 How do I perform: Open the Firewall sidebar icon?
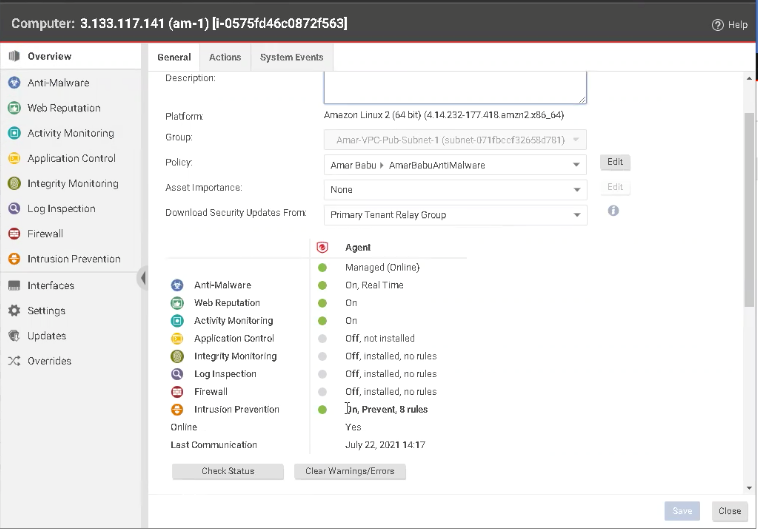click(15, 234)
